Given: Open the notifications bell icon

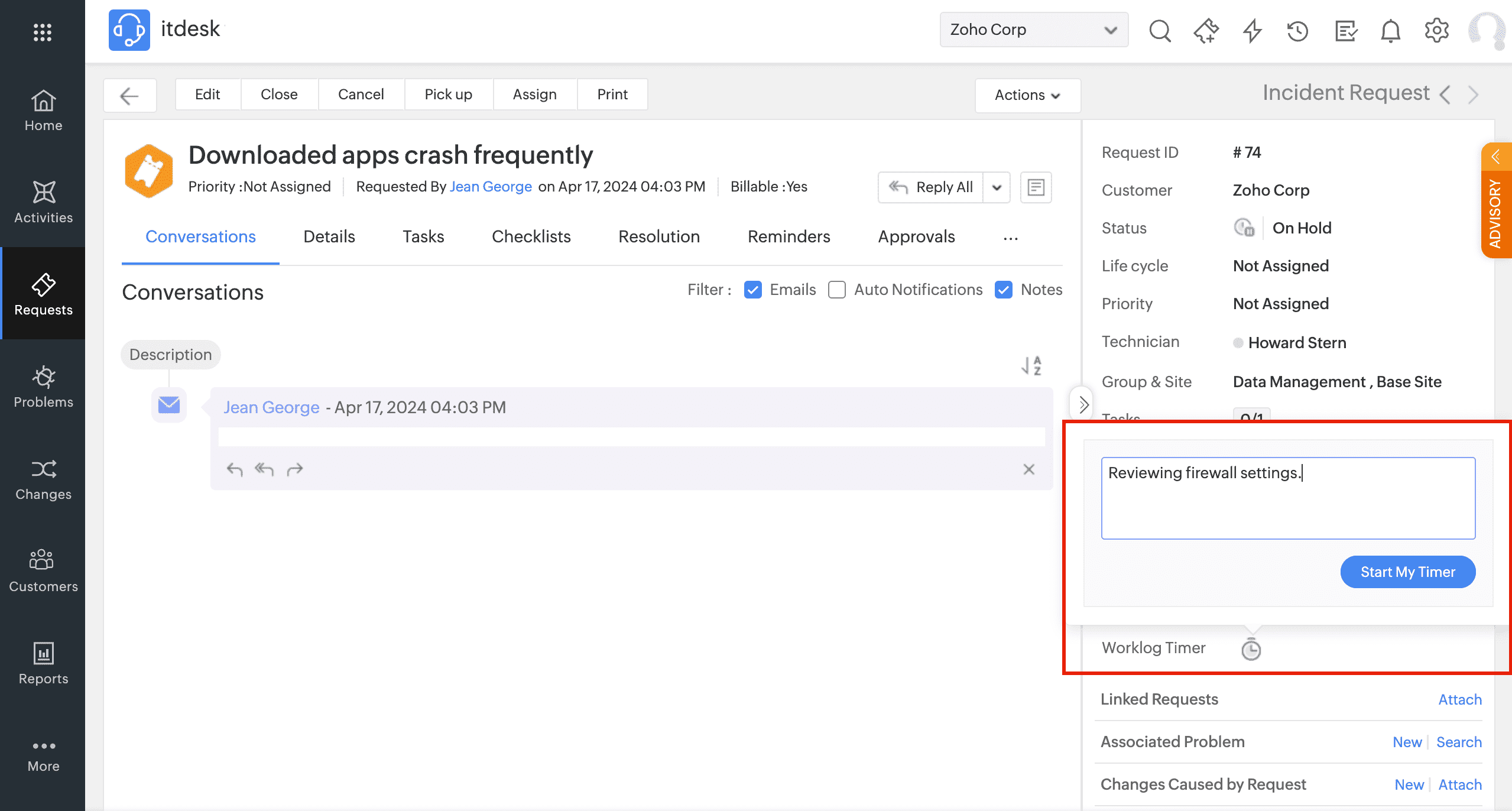Looking at the screenshot, I should click(x=1390, y=30).
